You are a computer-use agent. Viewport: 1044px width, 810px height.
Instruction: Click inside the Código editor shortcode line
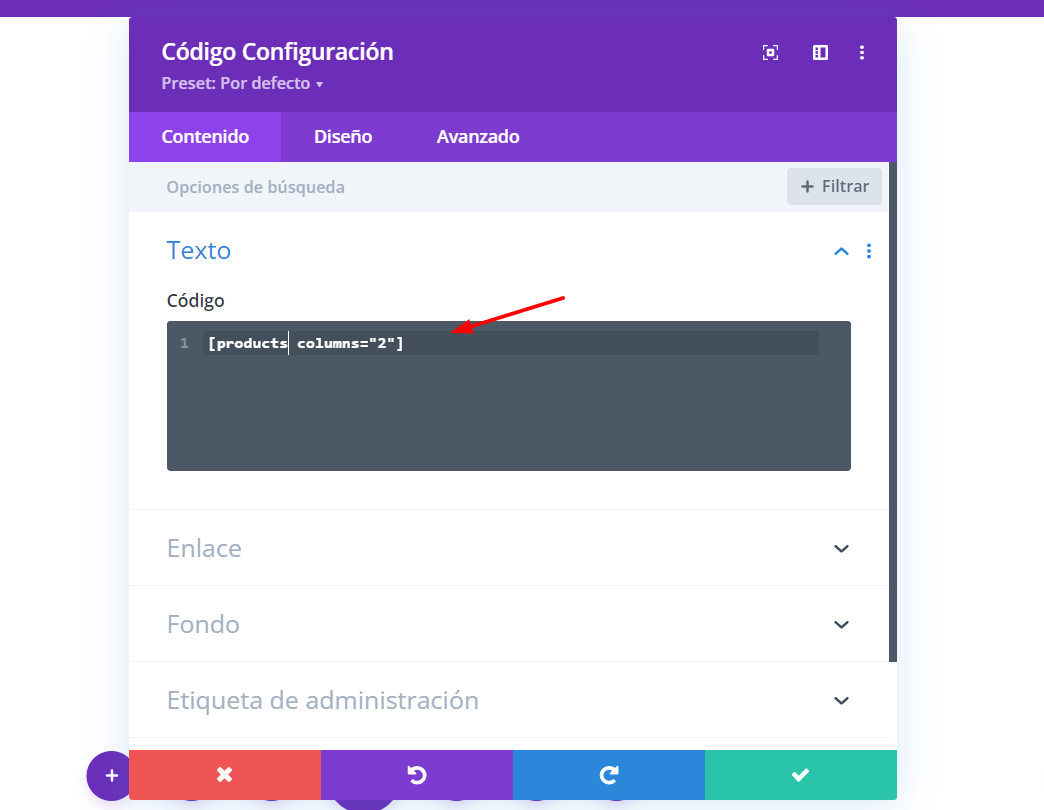(511, 343)
